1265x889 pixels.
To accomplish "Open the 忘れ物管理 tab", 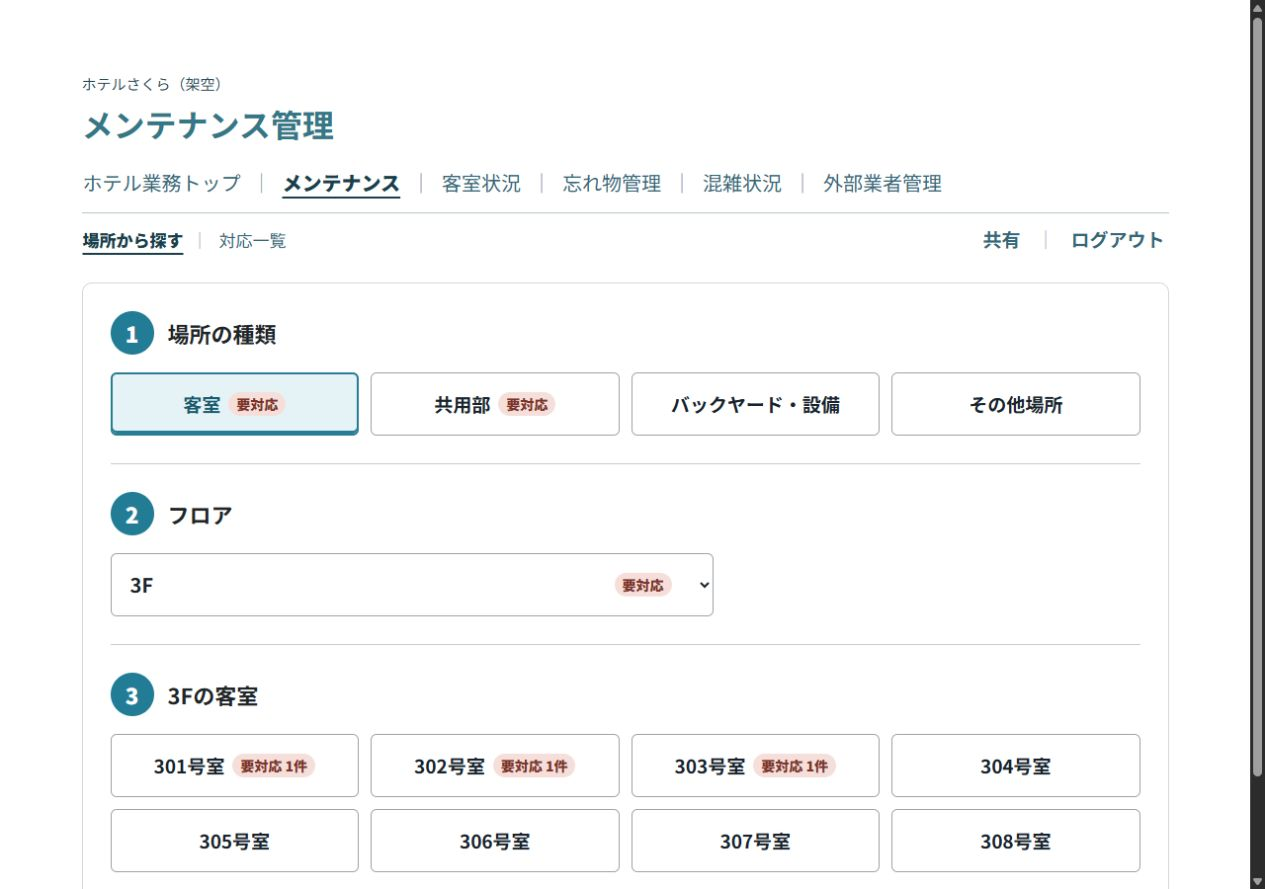I will tap(612, 184).
